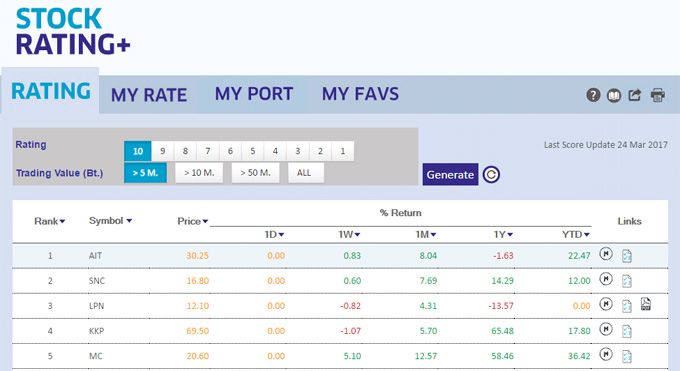Sort by the YTD return column
Image resolution: width=680 pixels, height=371 pixels.
(x=575, y=234)
